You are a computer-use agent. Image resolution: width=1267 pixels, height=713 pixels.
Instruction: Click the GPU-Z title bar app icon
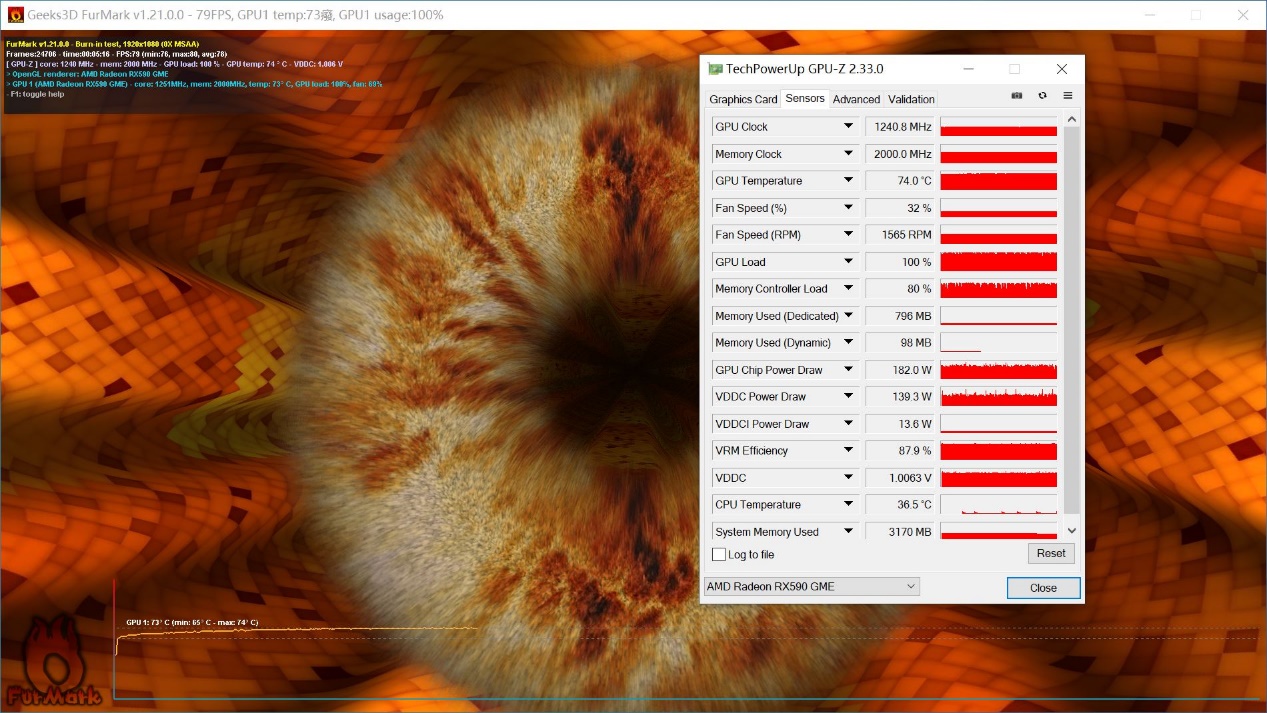click(715, 69)
